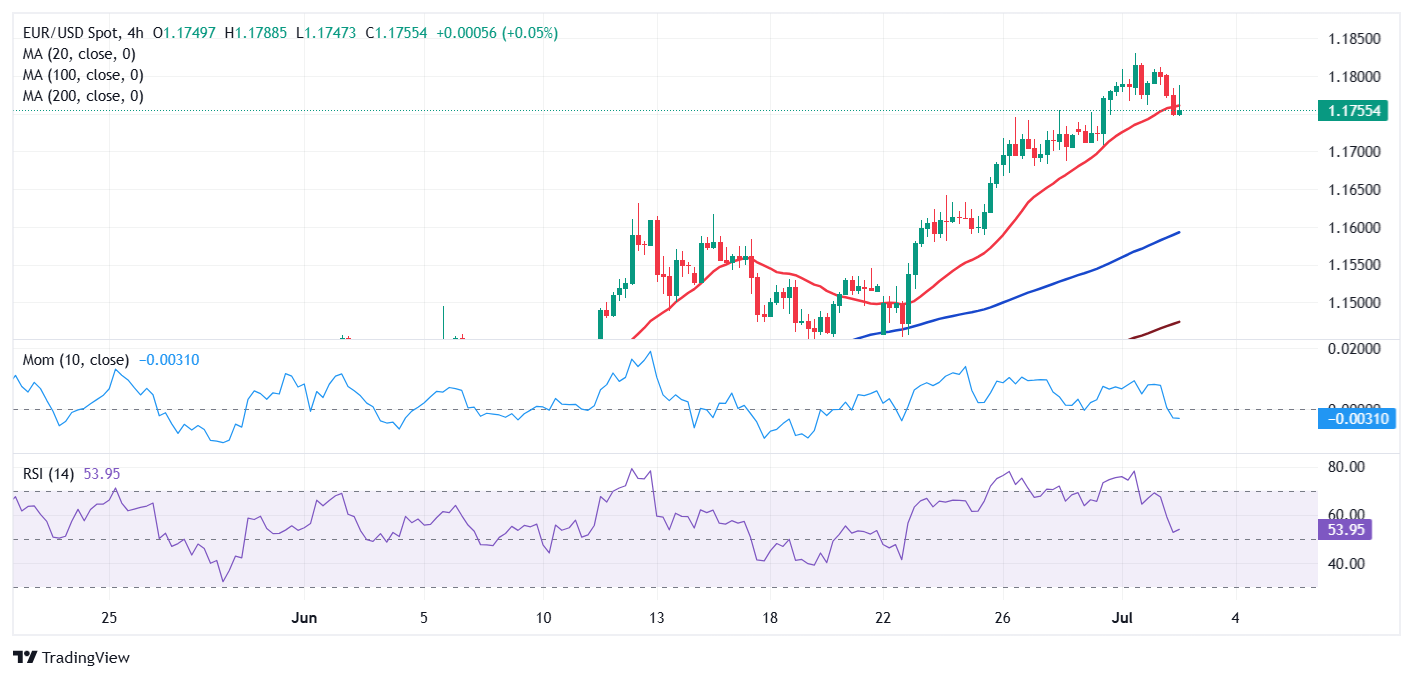Click the EUR/USD Spot symbol title
The width and height of the screenshot is (1413, 679).
[x=73, y=33]
